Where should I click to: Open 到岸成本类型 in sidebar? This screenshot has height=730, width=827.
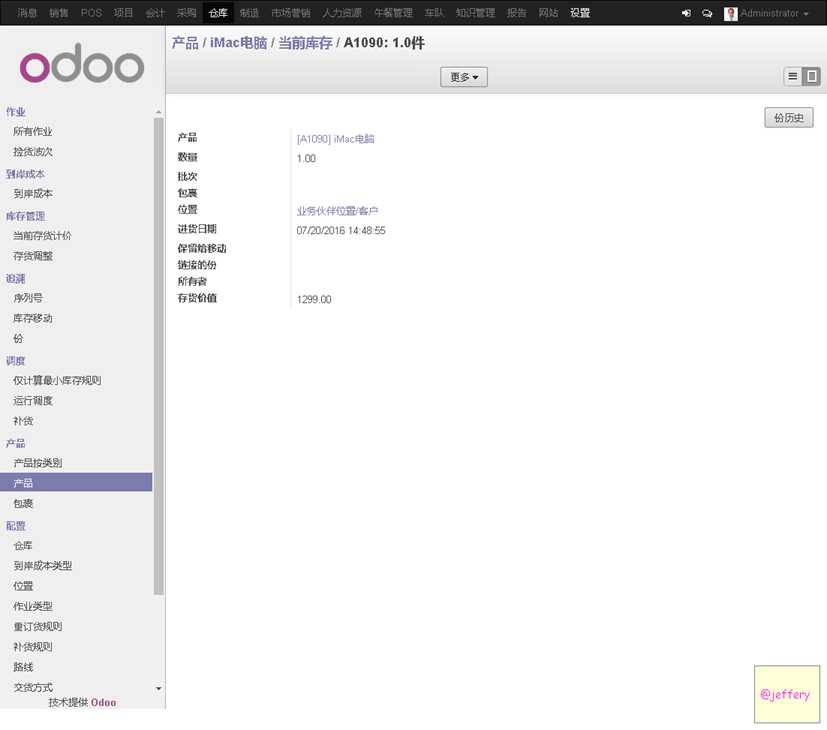coord(42,566)
